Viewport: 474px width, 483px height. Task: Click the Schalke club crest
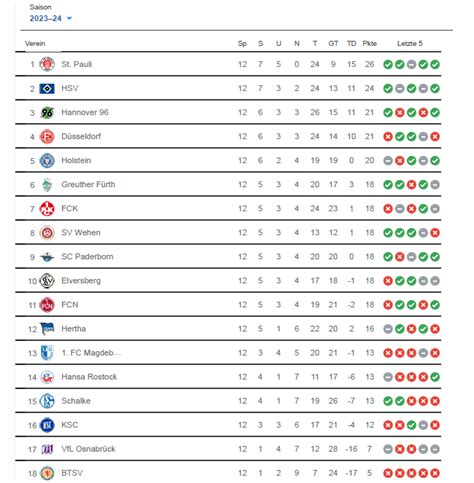click(x=47, y=401)
